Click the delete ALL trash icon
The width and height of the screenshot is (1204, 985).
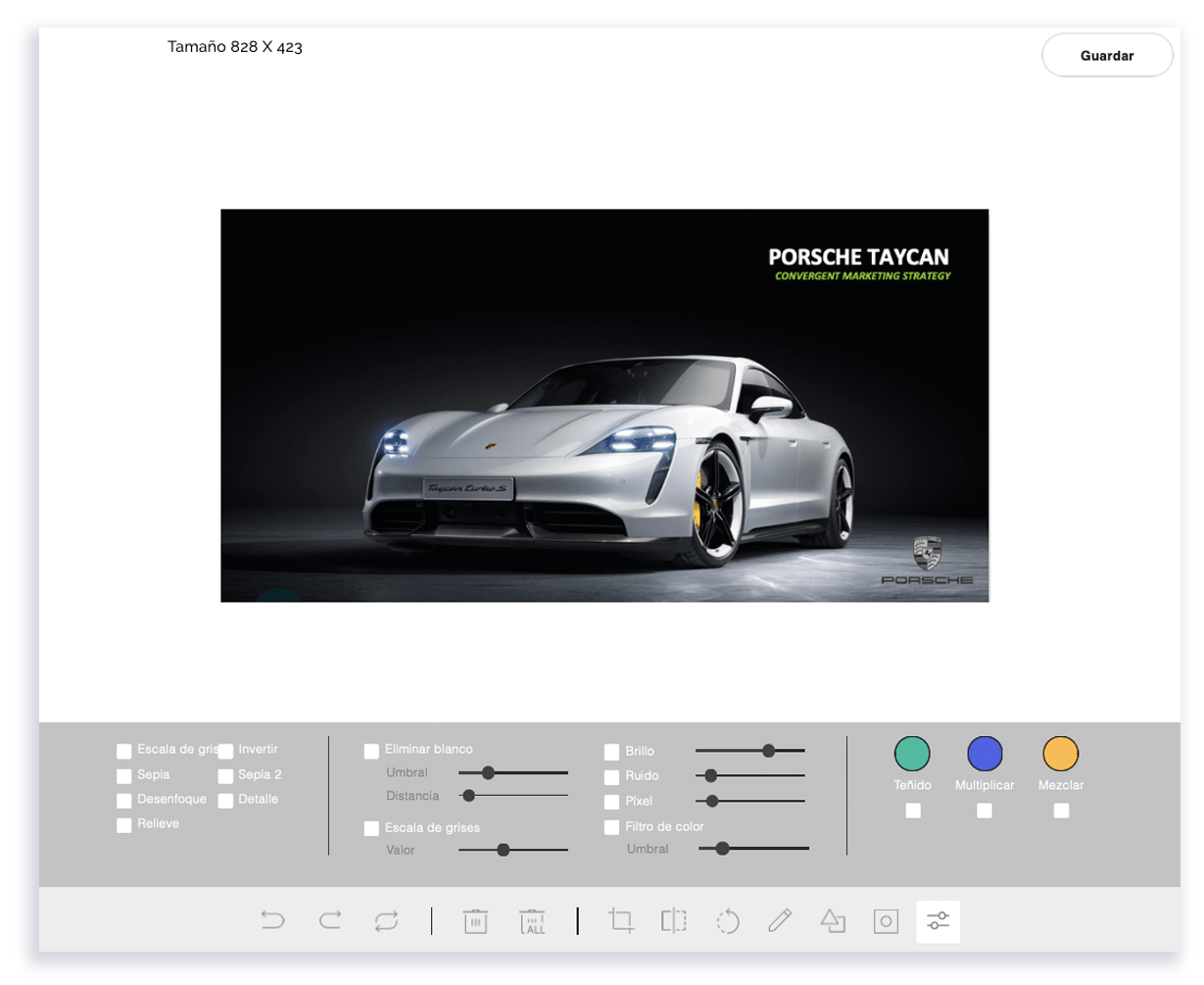533,921
